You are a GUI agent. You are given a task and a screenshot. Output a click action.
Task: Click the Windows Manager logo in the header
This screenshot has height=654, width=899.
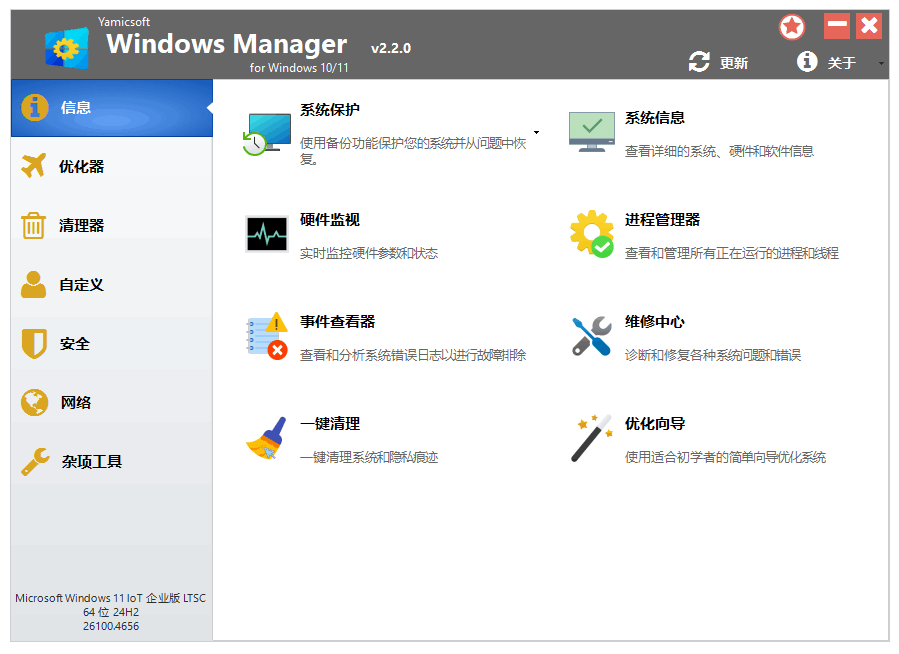pyautogui.click(x=67, y=47)
